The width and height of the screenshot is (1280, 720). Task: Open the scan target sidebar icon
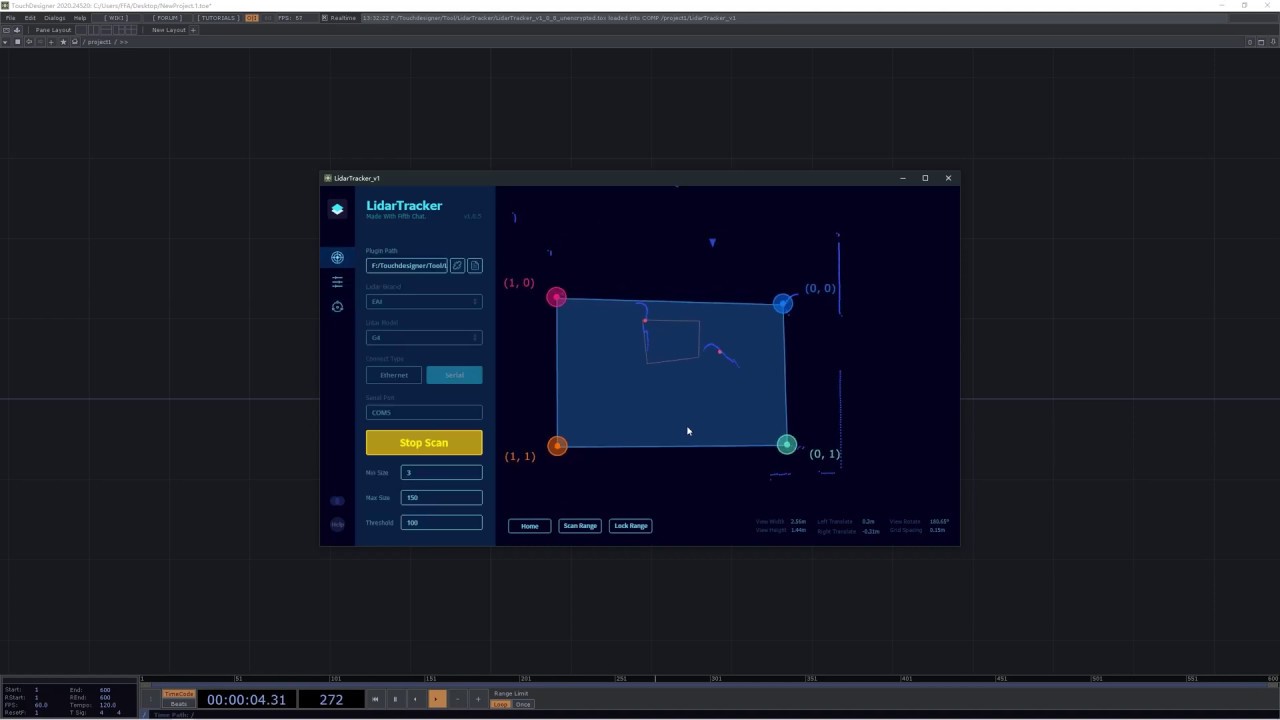click(337, 258)
